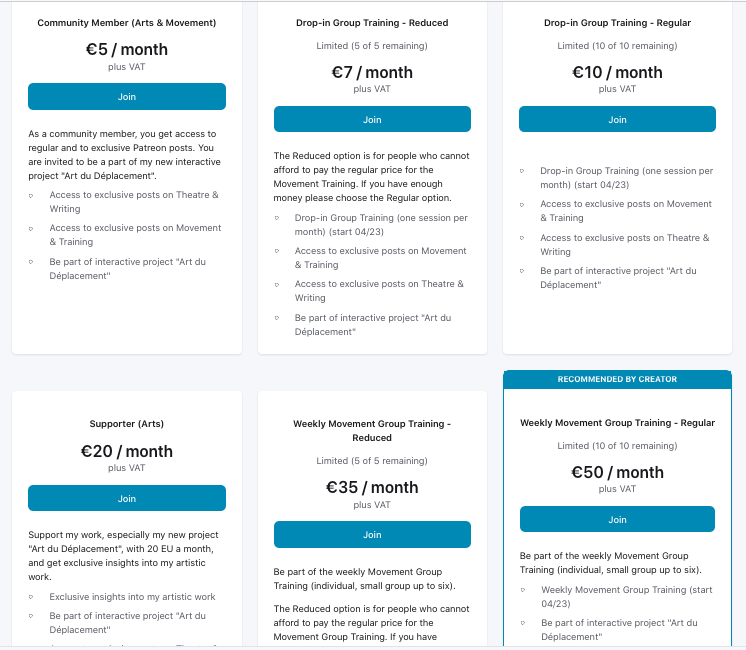Click the €20 / month price
The image size is (746, 650).
(127, 451)
